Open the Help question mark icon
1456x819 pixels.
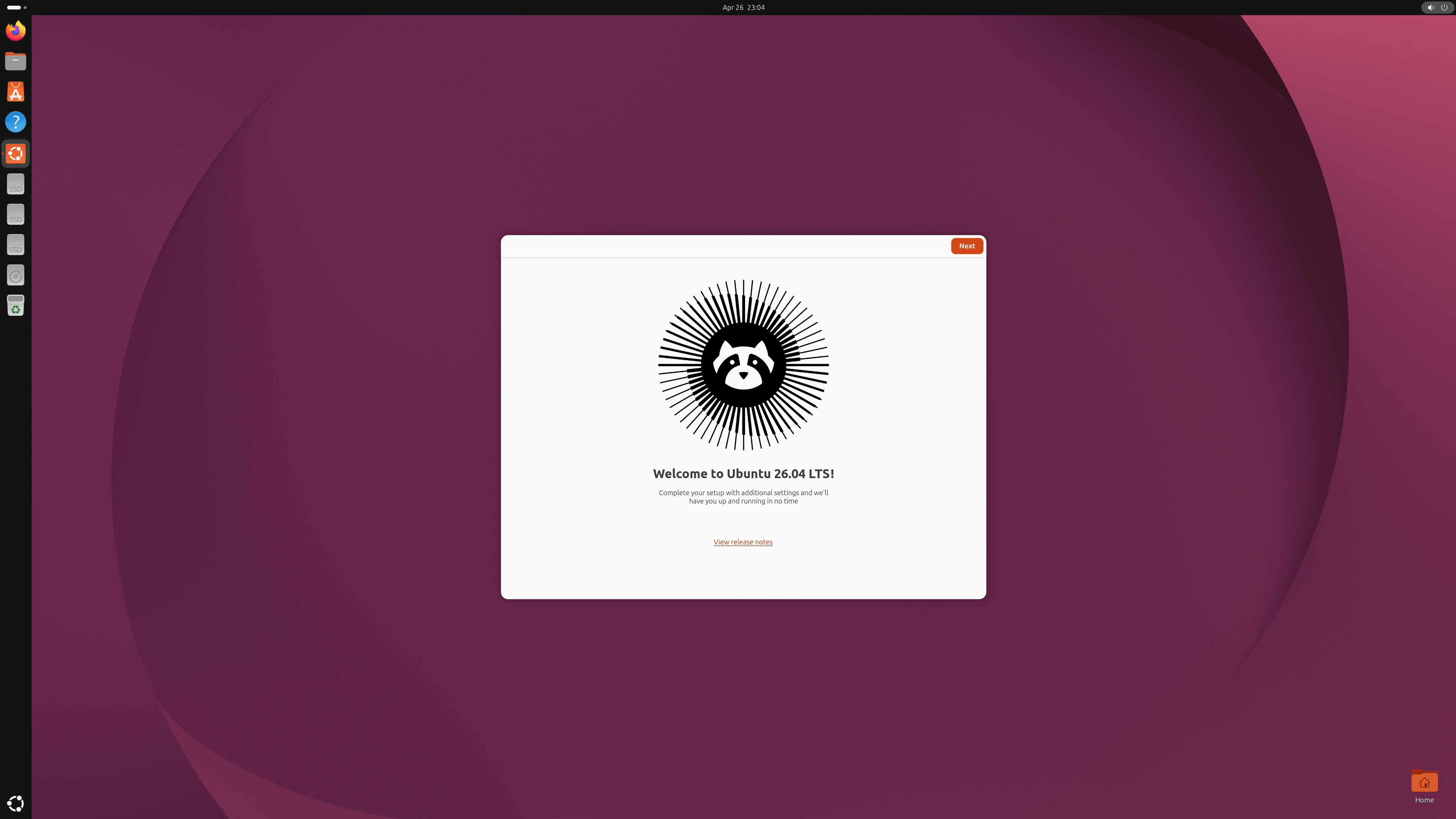15,121
